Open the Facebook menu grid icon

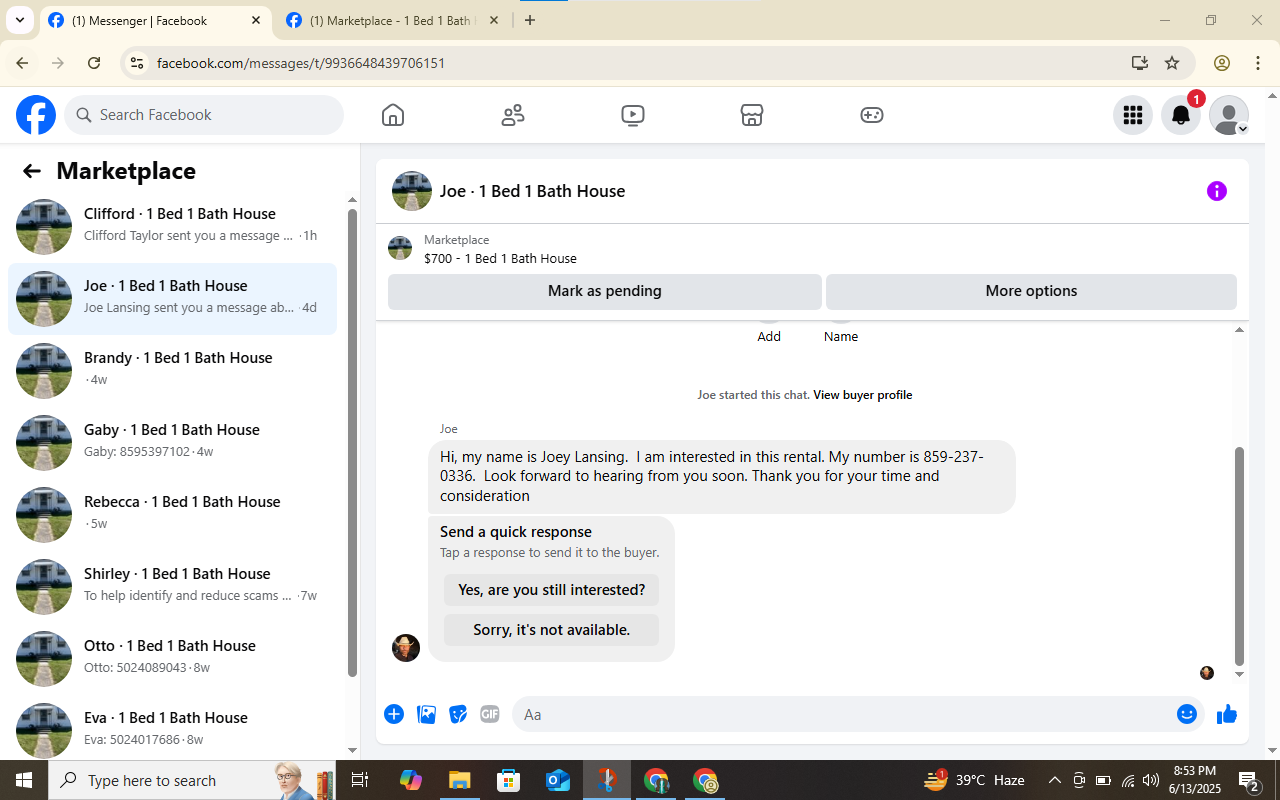click(1133, 115)
